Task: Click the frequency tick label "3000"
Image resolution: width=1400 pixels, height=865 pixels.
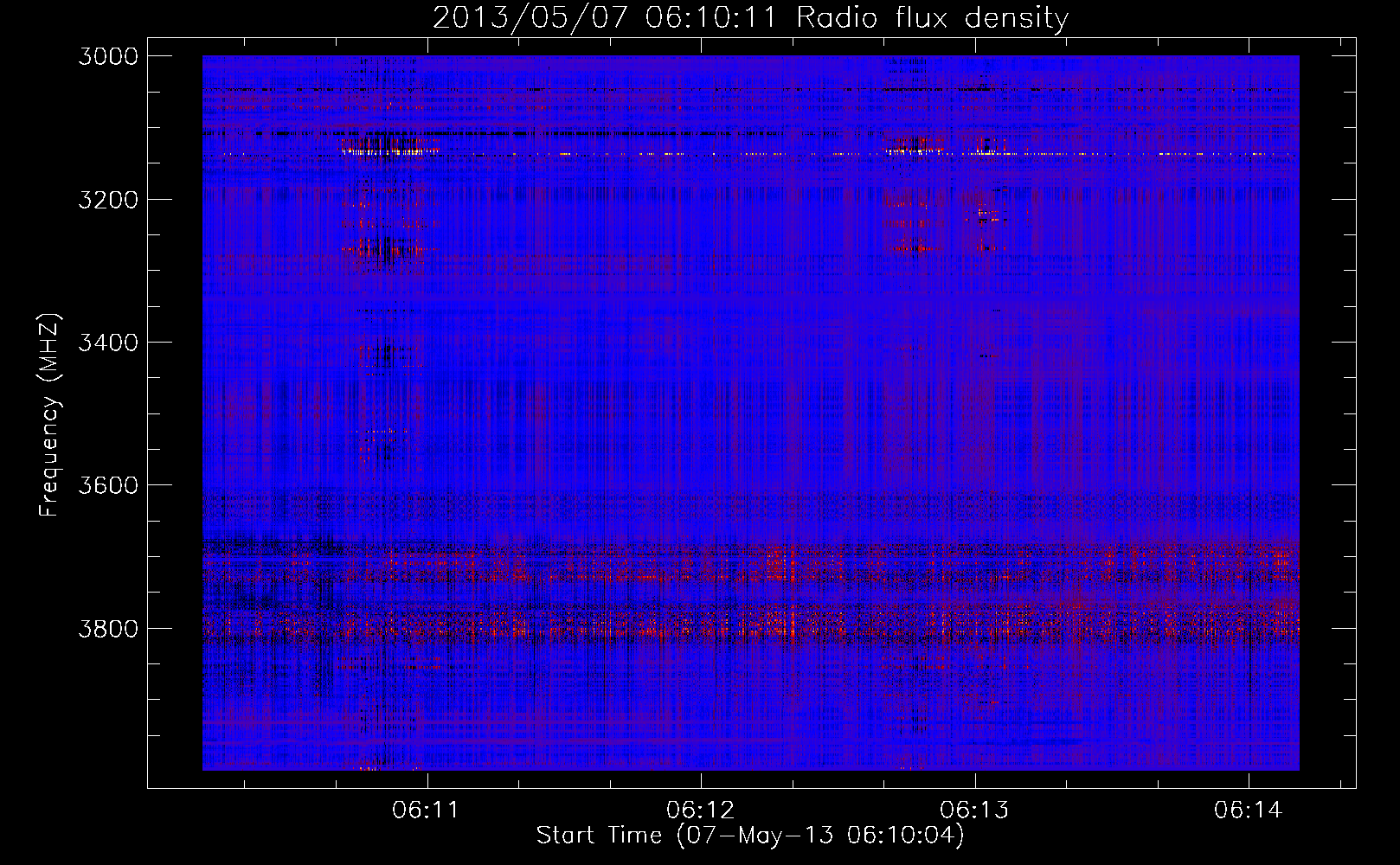Action: pyautogui.click(x=108, y=56)
